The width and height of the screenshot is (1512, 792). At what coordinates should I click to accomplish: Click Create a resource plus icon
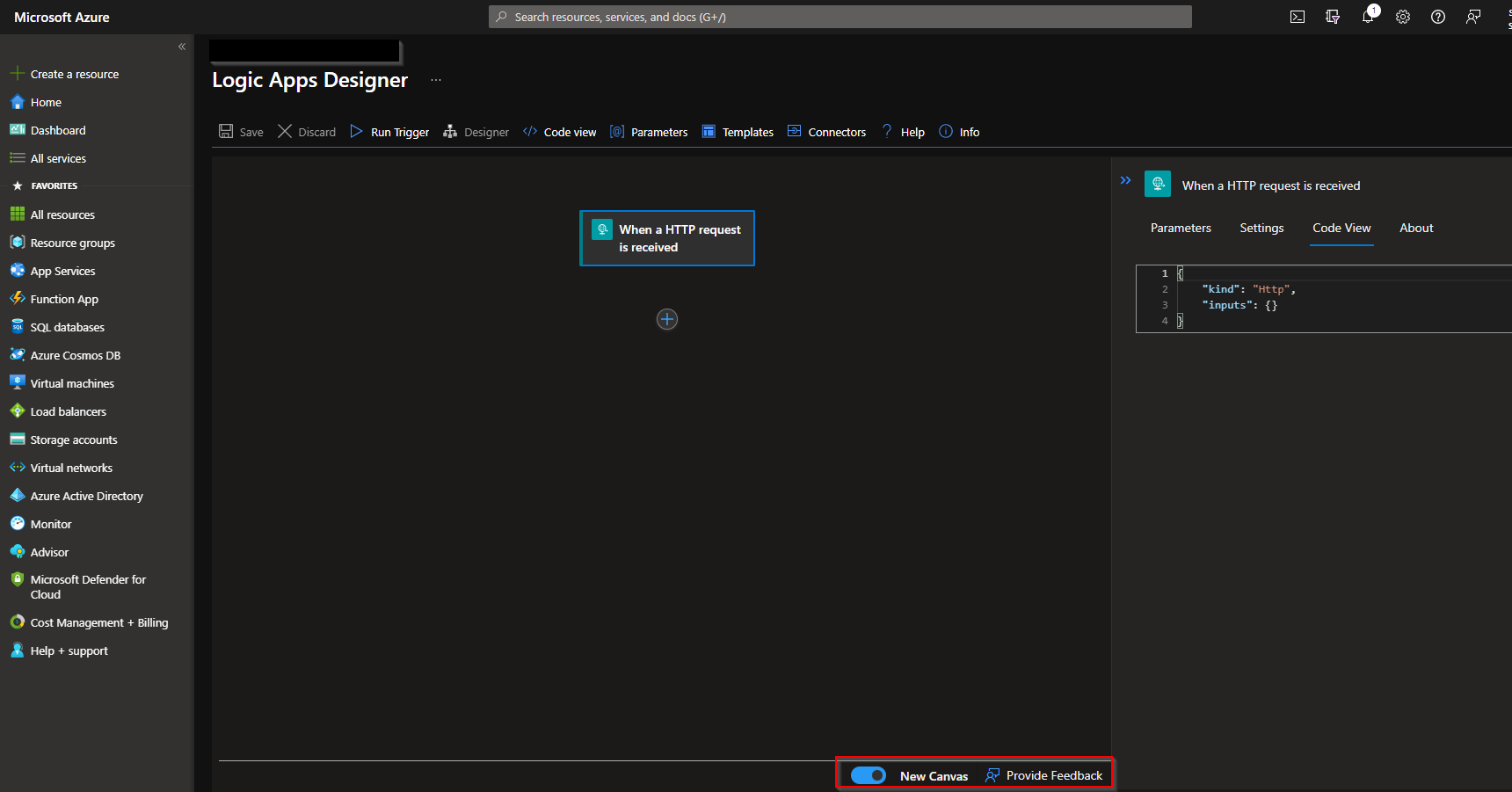click(x=17, y=74)
